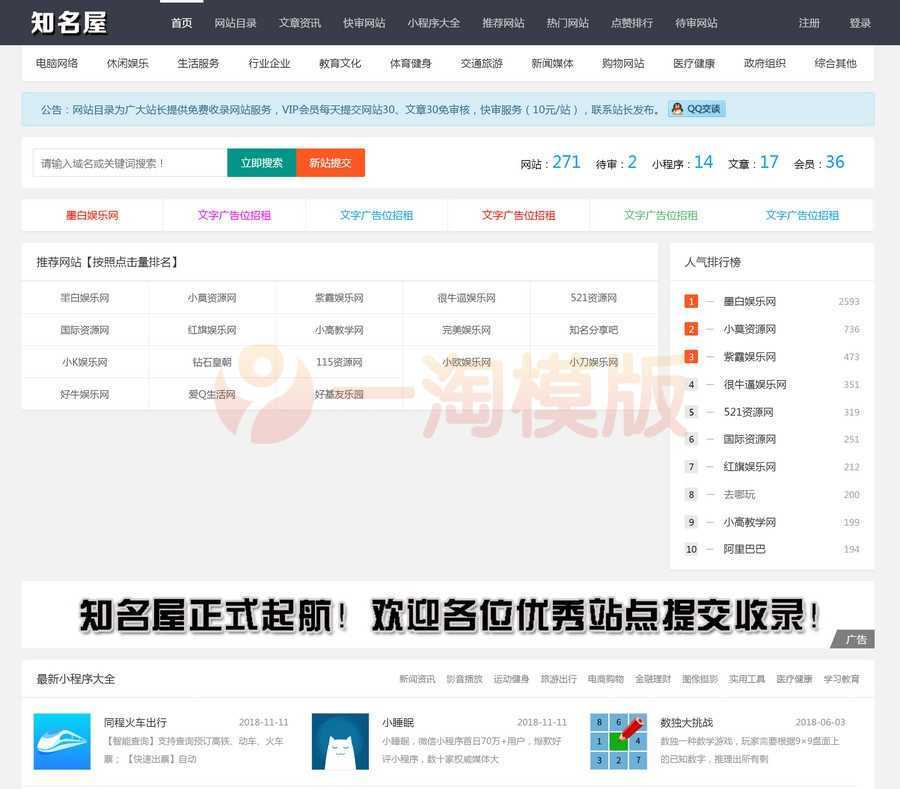
Task: Open the 数独大挑战 sudoku game icon
Action: click(618, 741)
